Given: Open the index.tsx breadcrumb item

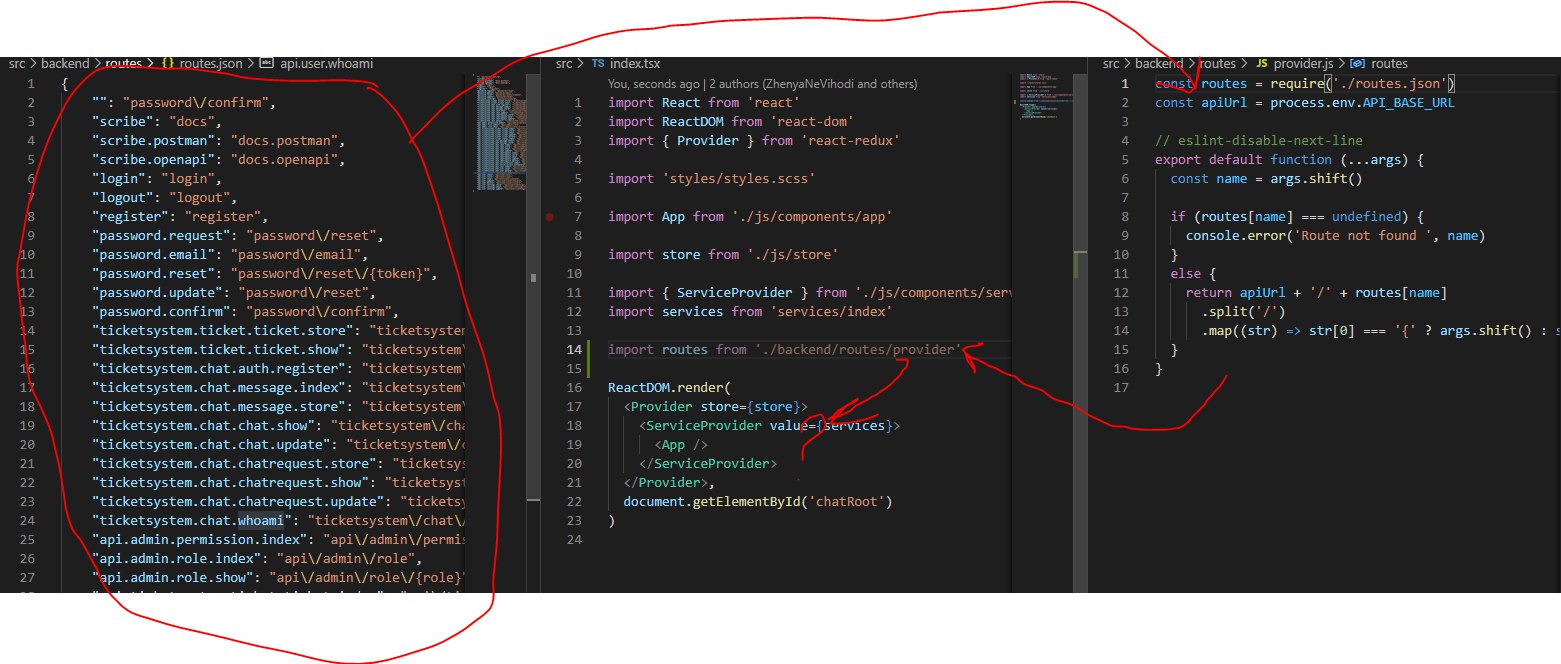Looking at the screenshot, I should coord(634,63).
